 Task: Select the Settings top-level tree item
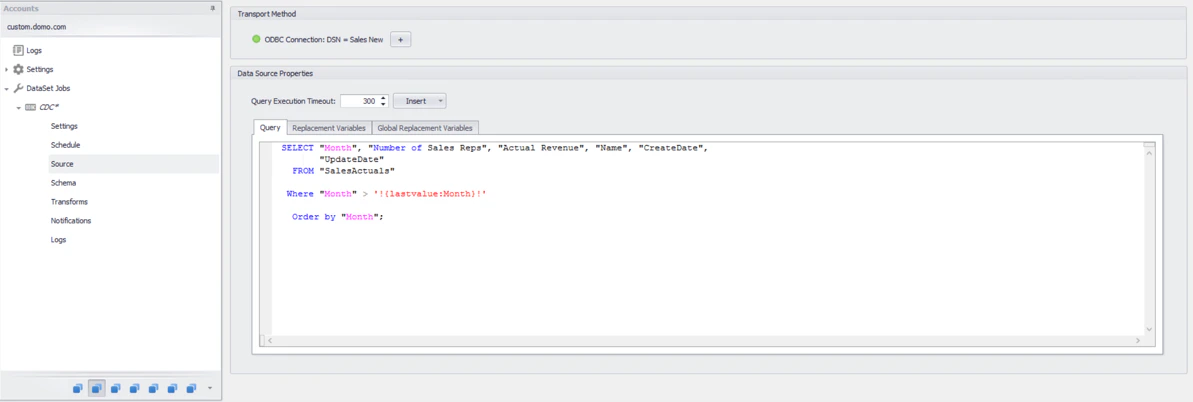pyautogui.click(x=40, y=69)
